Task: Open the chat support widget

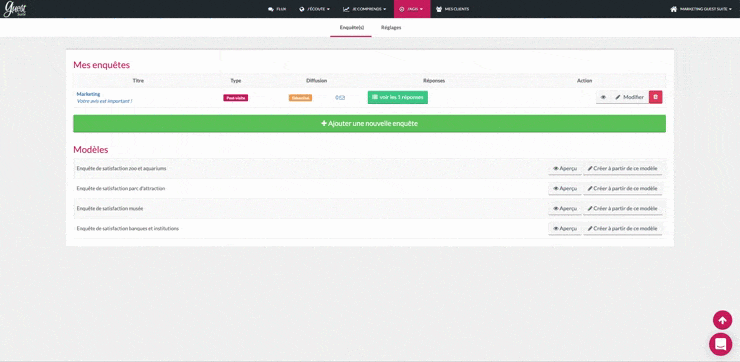Action: (x=721, y=344)
